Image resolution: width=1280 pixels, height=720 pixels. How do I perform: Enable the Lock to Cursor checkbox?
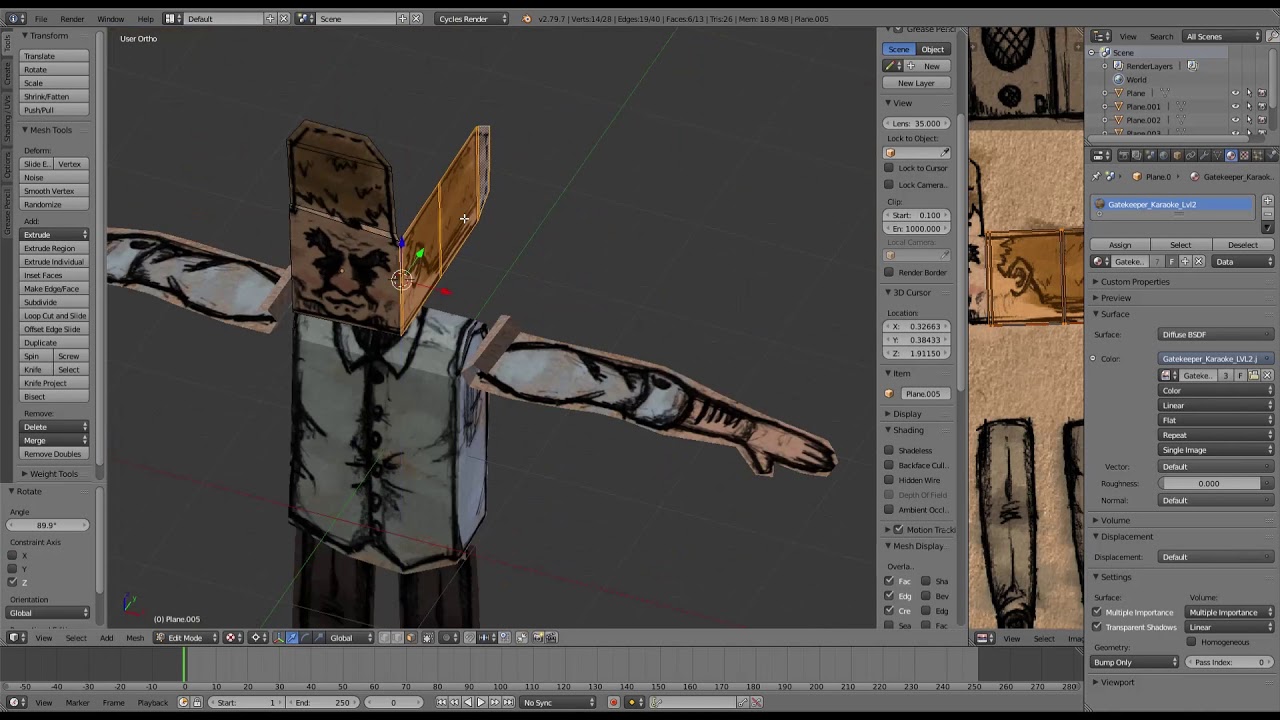[x=889, y=168]
